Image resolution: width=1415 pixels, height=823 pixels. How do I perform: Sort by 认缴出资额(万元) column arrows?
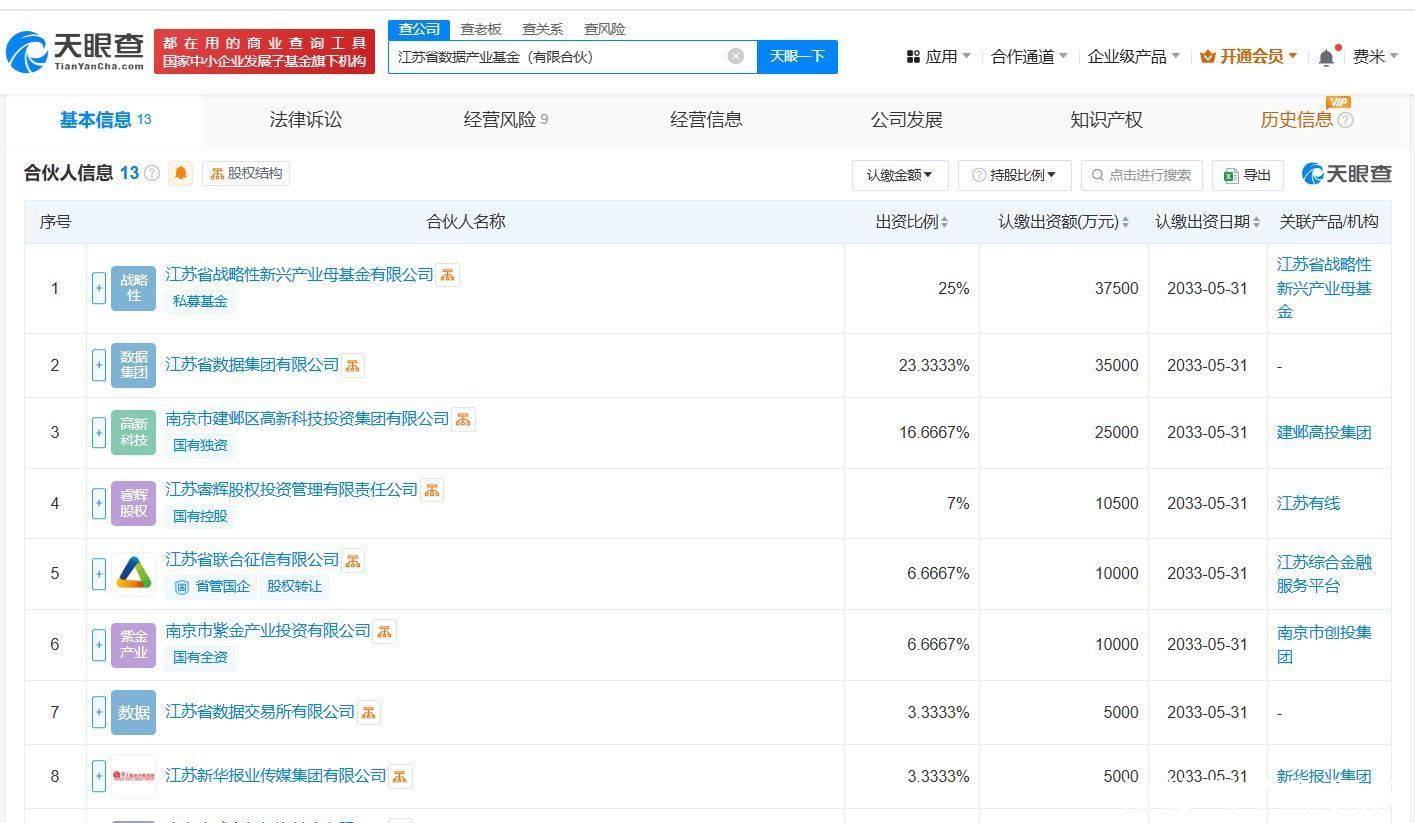coord(1125,222)
